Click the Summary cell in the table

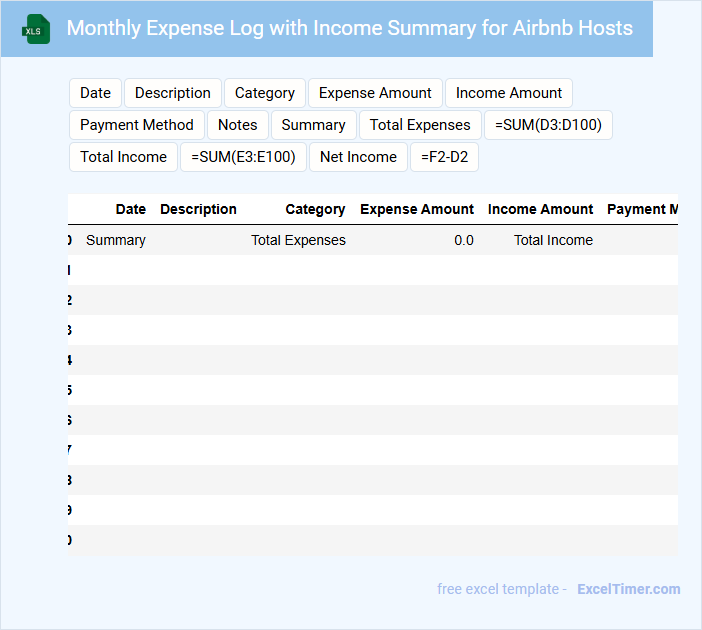116,240
